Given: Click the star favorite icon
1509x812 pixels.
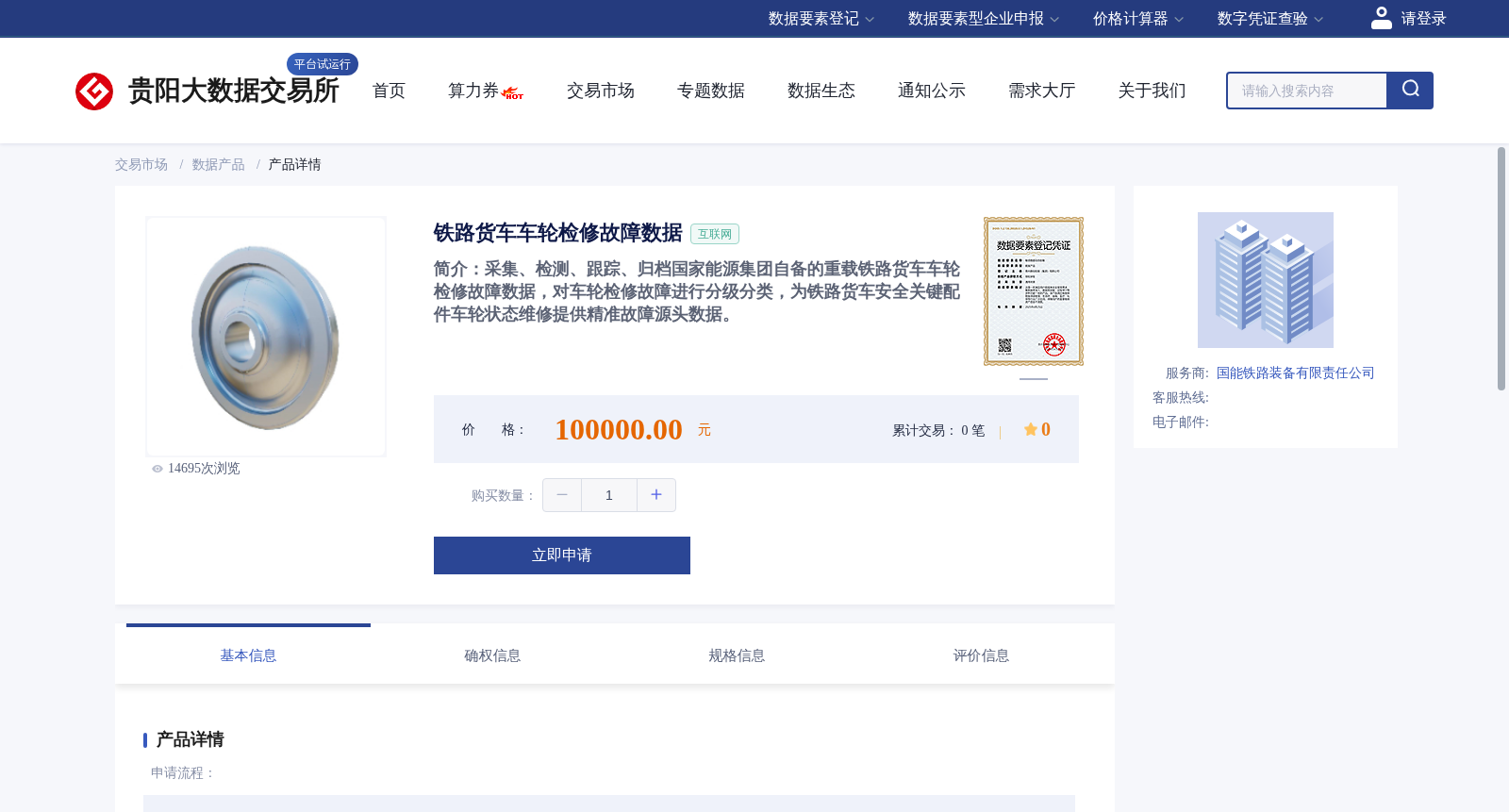Looking at the screenshot, I should [1030, 430].
